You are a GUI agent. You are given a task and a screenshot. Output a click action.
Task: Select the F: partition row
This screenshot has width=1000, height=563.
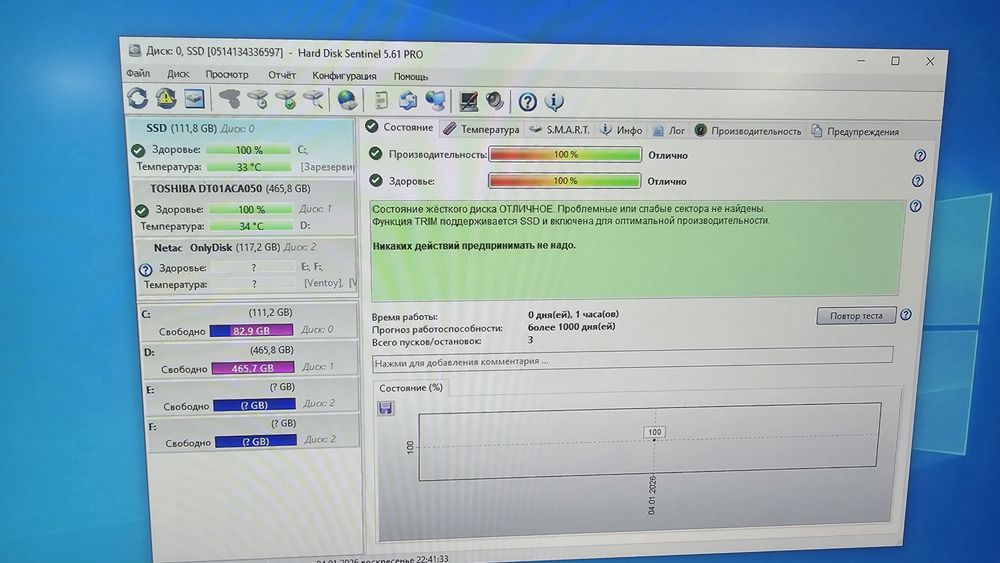click(254, 433)
